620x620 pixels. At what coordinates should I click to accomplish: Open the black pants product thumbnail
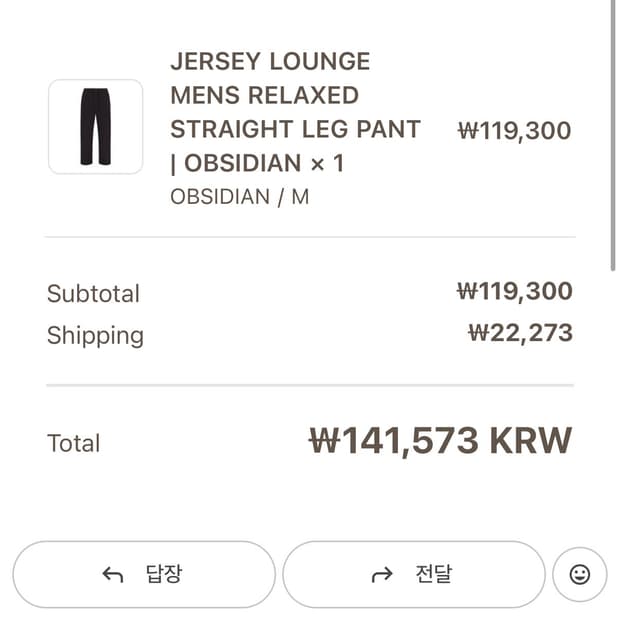point(96,127)
